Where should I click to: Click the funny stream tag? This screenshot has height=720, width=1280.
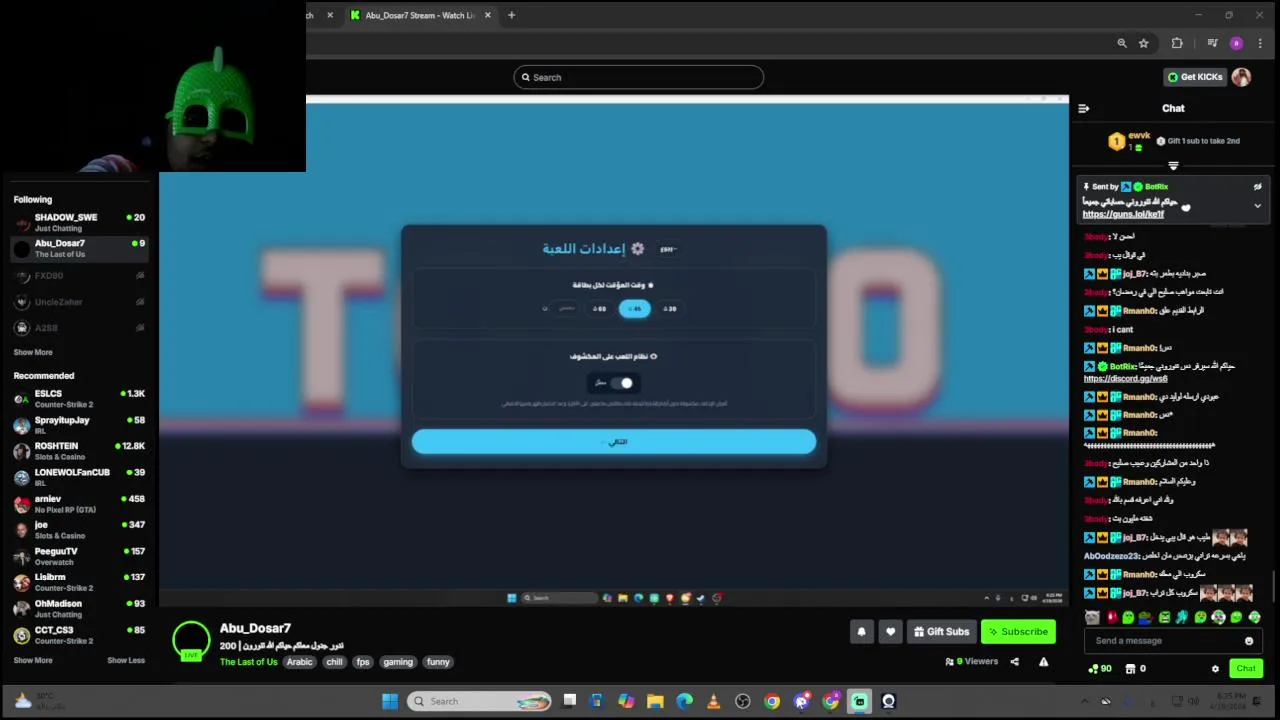coord(438,662)
